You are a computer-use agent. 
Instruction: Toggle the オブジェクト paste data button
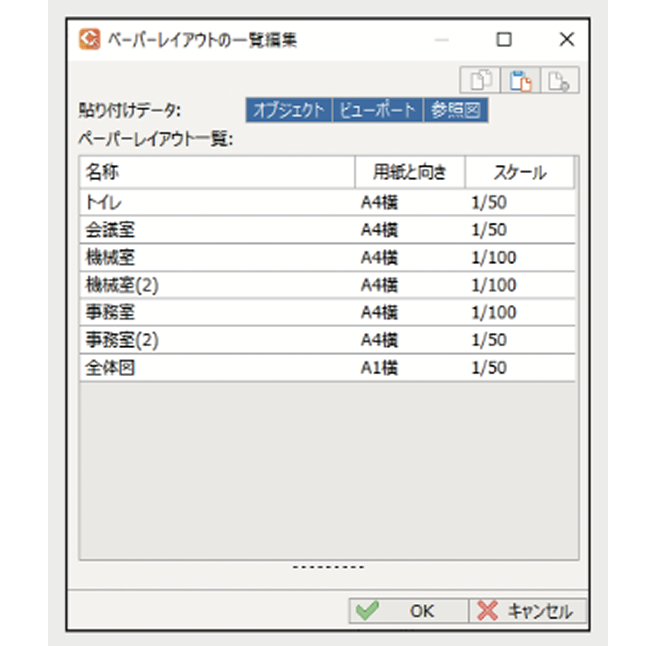pyautogui.click(x=289, y=110)
